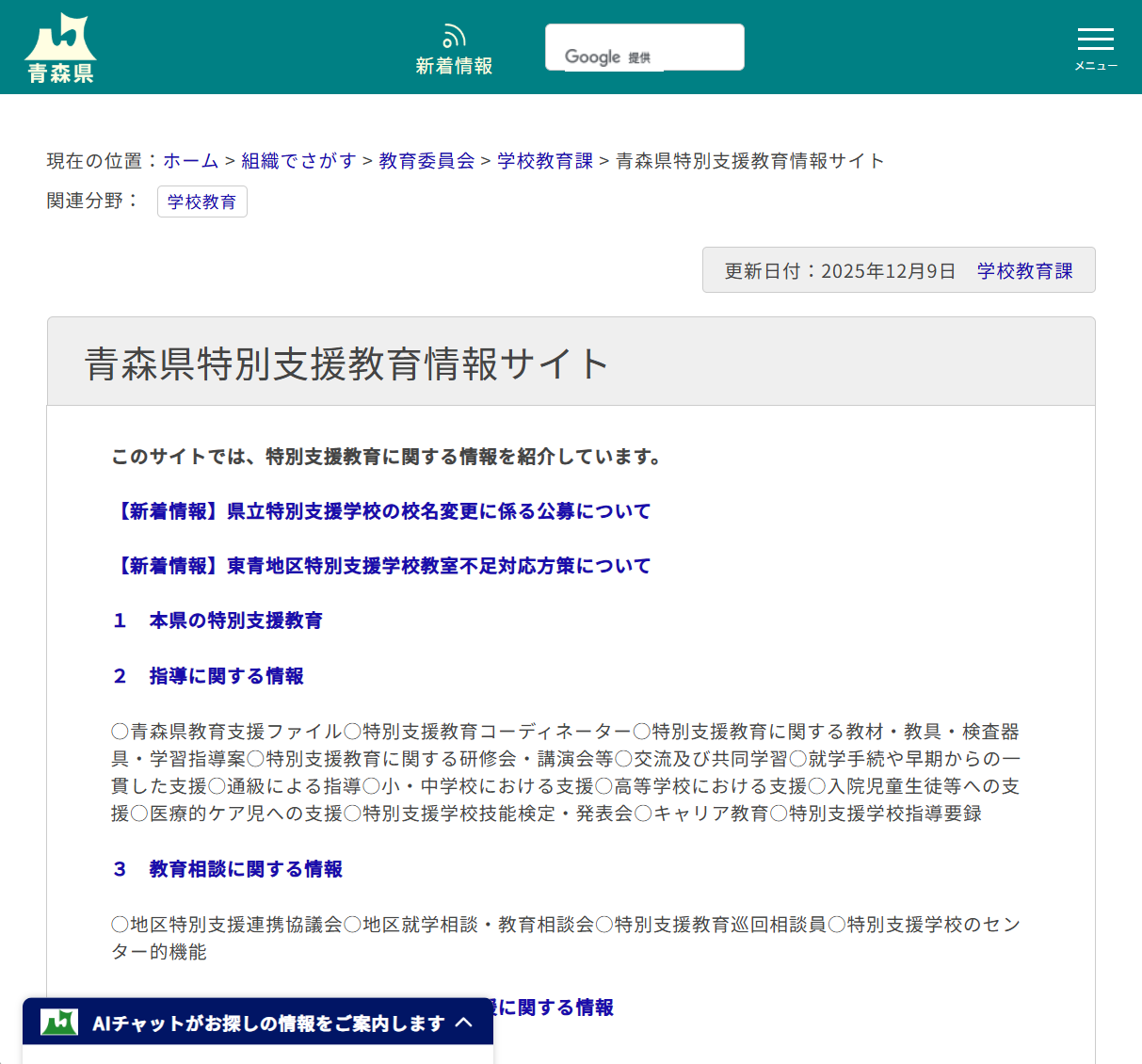The height and width of the screenshot is (1064, 1142).
Task: Collapse the AI chat banner chevron
Action: (465, 1023)
